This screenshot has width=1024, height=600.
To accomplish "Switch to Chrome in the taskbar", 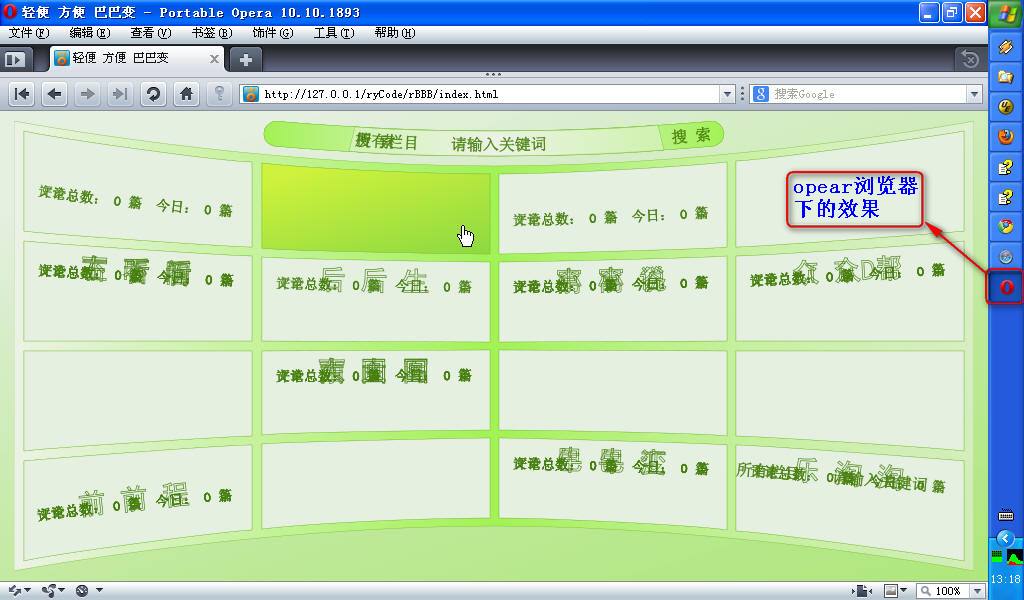I will pyautogui.click(x=1006, y=227).
